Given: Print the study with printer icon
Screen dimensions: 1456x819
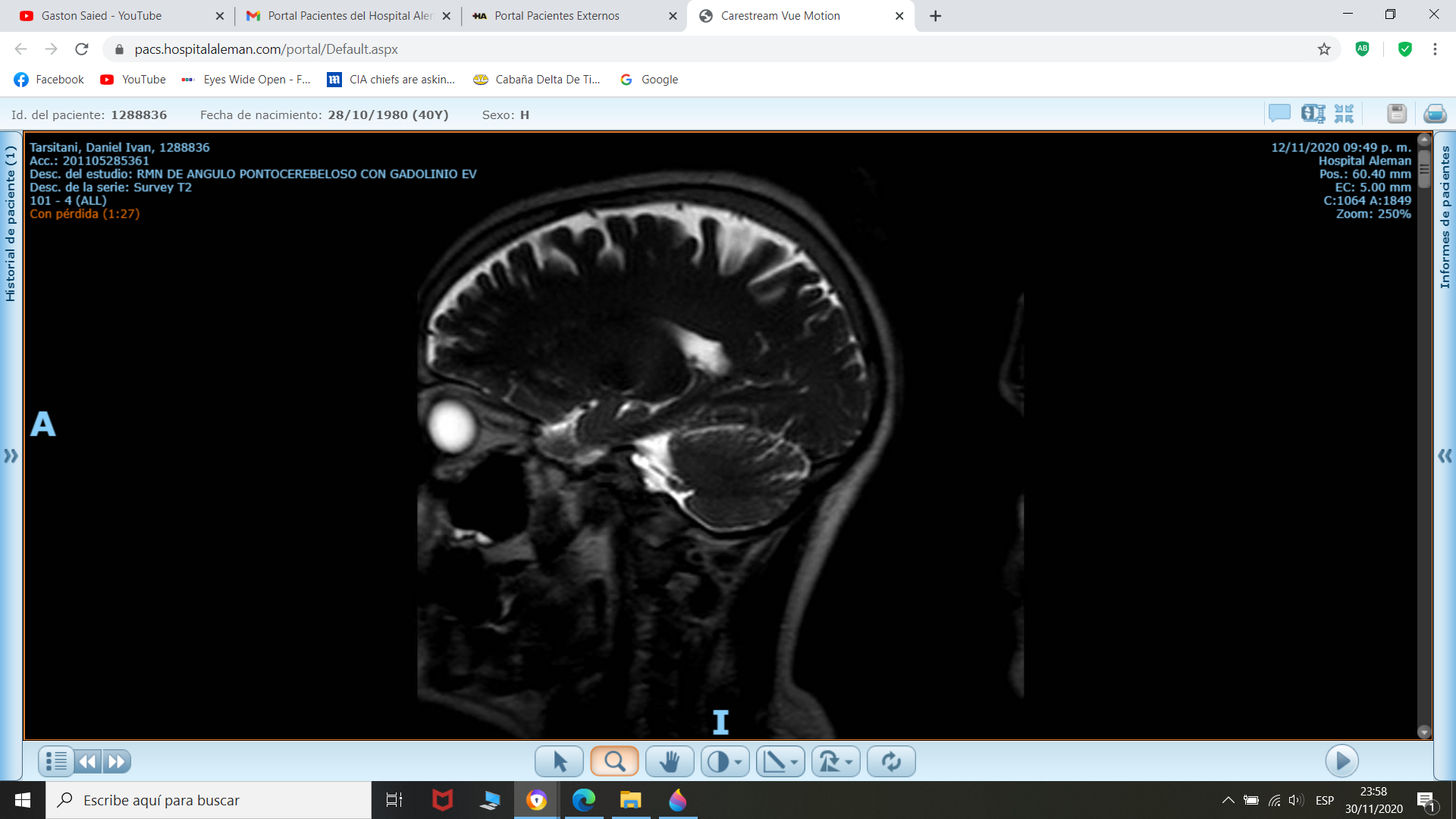Looking at the screenshot, I should point(1435,114).
